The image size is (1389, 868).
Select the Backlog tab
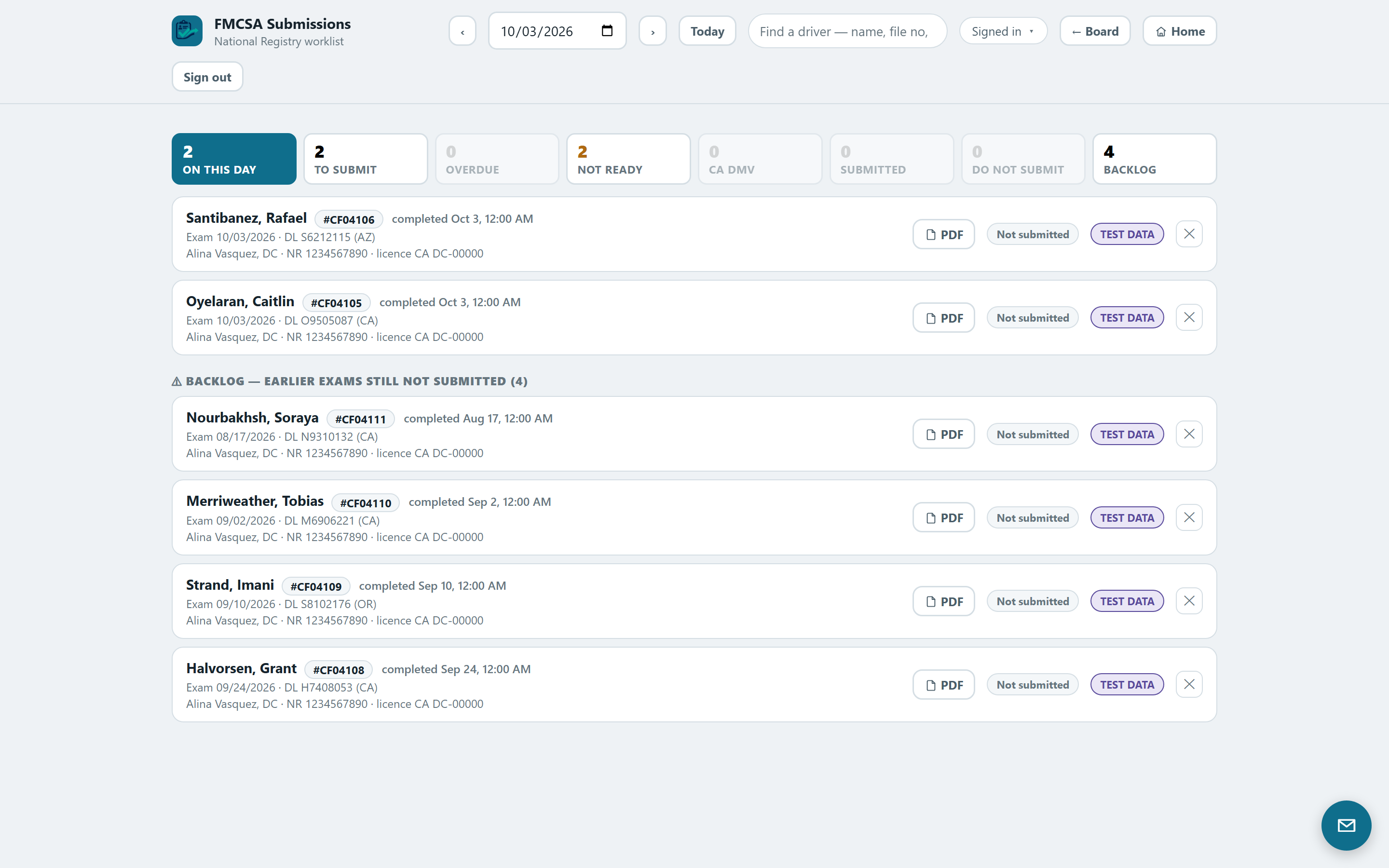(1154, 159)
